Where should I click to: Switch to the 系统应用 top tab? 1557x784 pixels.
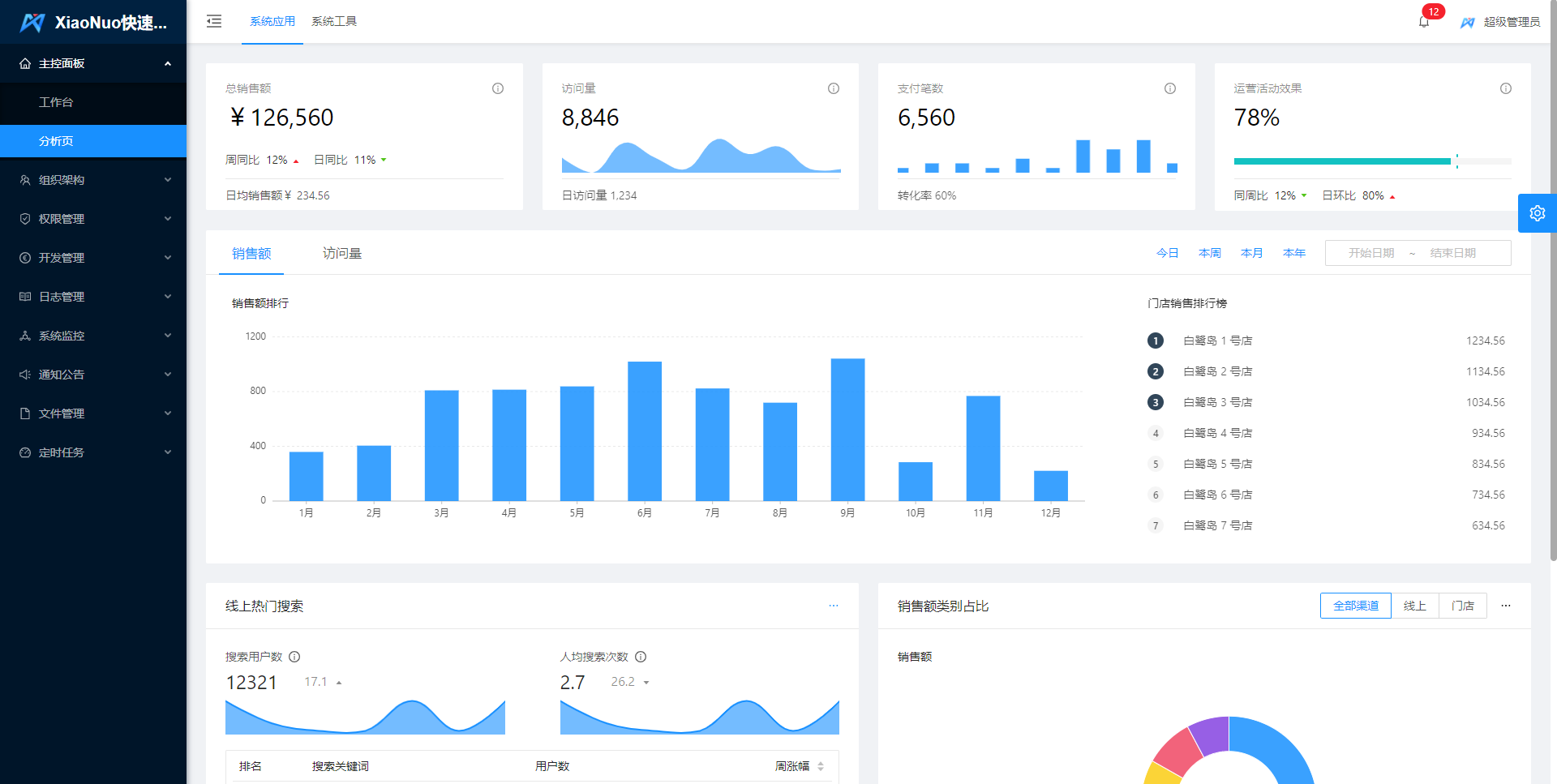(272, 21)
